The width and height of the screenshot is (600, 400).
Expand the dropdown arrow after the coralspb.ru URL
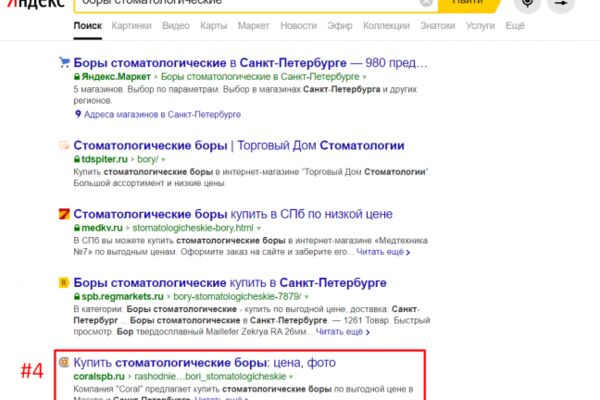(x=291, y=377)
